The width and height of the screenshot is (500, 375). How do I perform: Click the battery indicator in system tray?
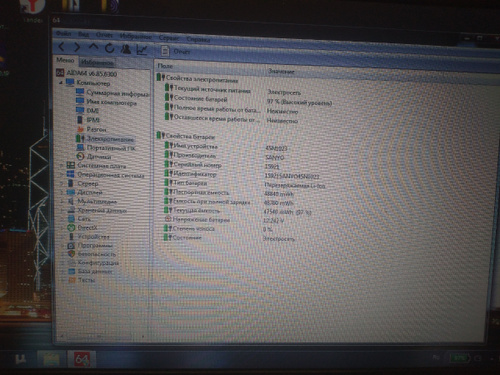tap(460, 358)
